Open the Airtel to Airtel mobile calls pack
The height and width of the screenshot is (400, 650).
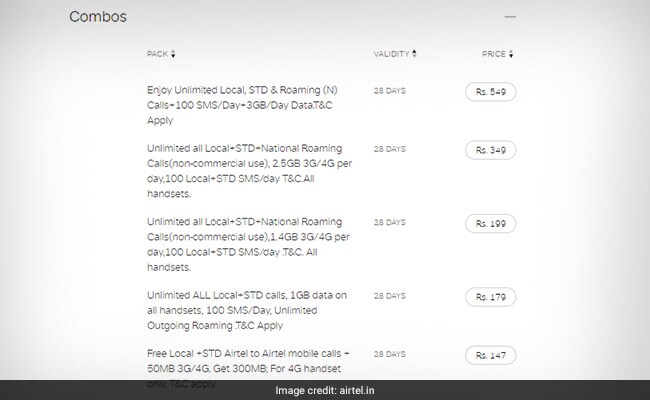[248, 364]
